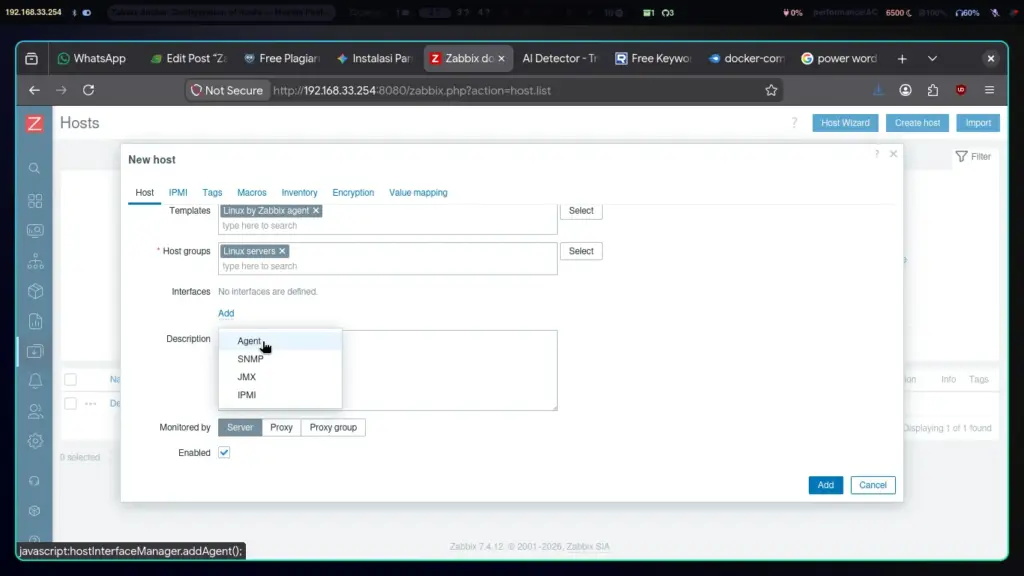Open uBlock extension icon
The height and width of the screenshot is (576, 1024).
(961, 91)
